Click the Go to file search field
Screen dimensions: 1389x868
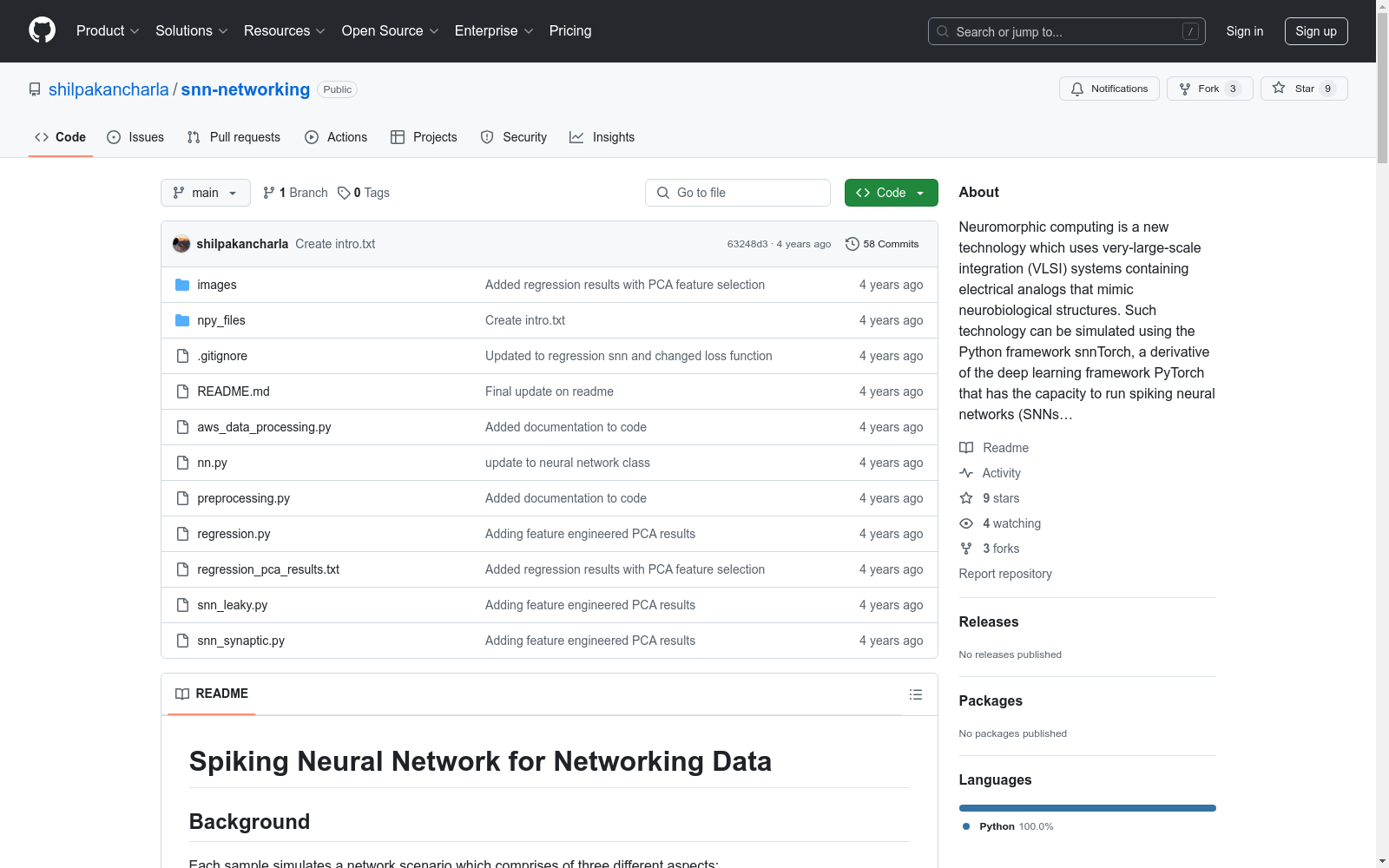[737, 192]
